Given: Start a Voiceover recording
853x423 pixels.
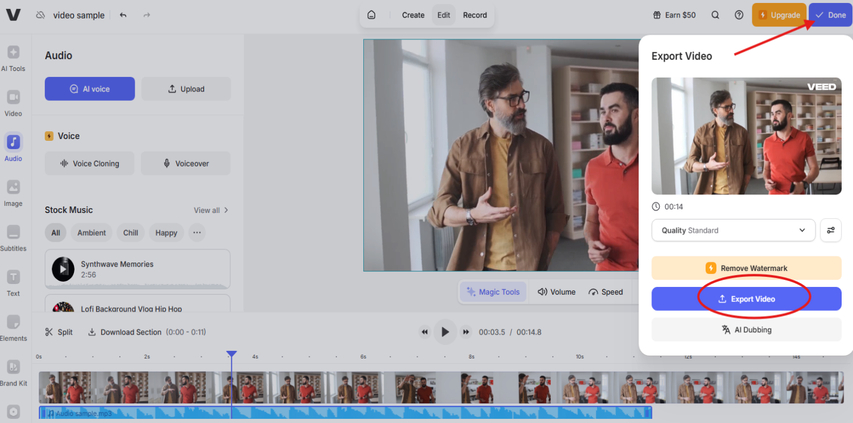Looking at the screenshot, I should point(186,163).
